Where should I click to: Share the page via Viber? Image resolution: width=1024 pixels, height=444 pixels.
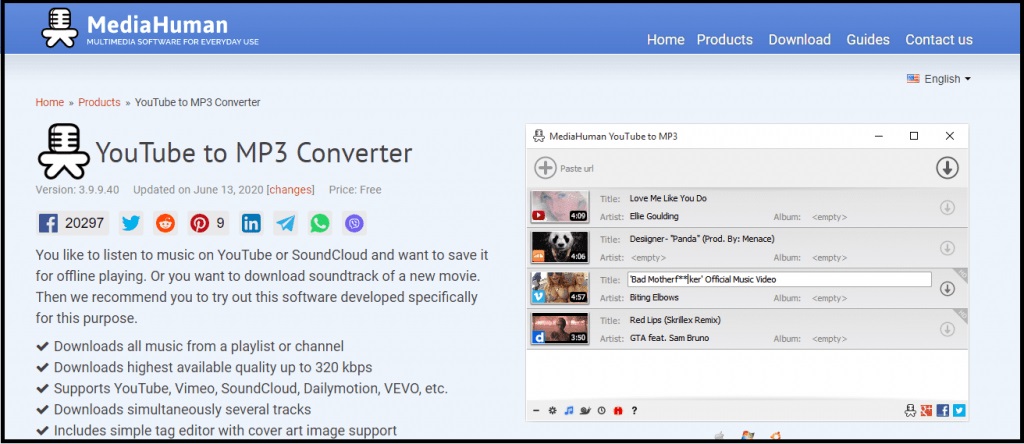(354, 223)
